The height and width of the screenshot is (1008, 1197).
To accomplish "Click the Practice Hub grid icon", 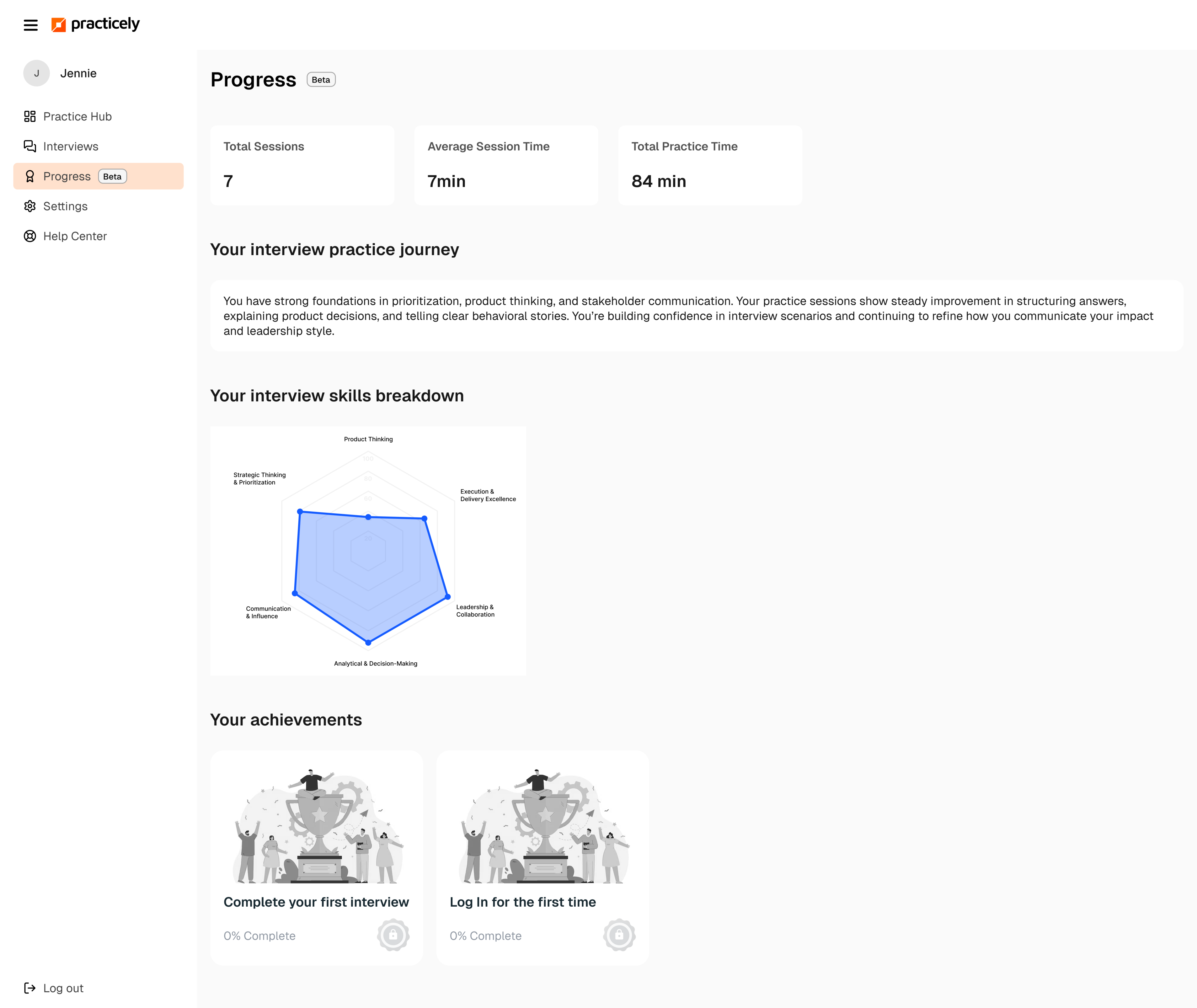I will click(x=30, y=117).
